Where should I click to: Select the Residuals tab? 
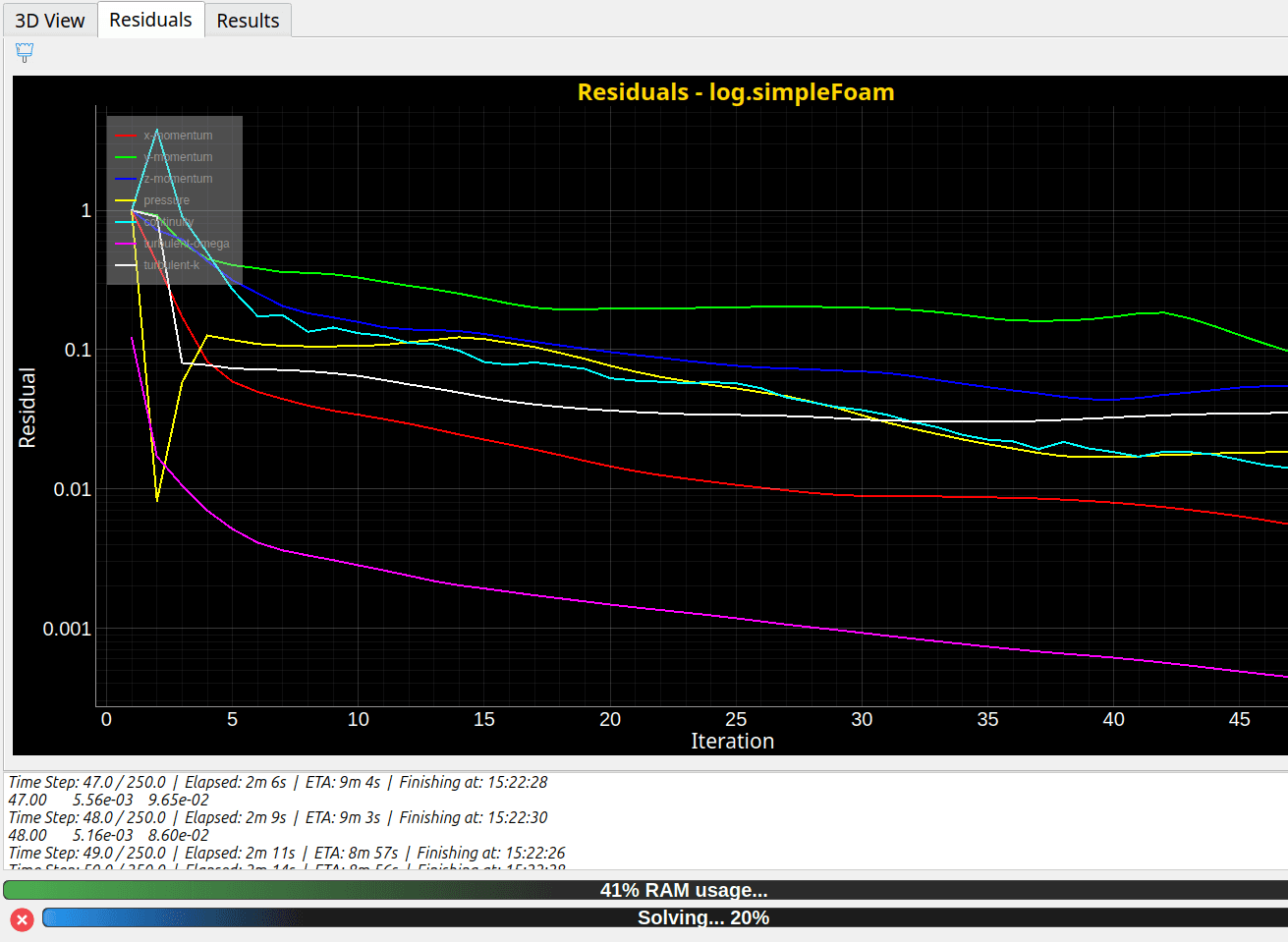[x=150, y=20]
